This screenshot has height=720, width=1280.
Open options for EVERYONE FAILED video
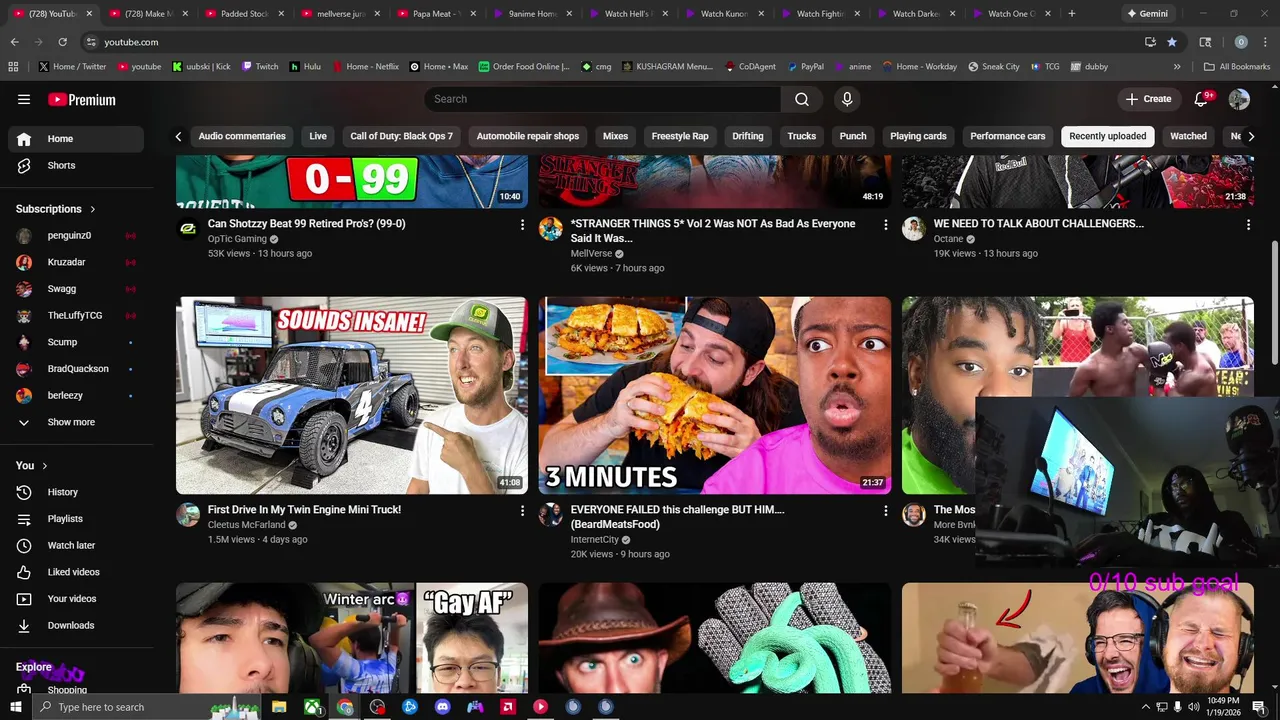[885, 511]
